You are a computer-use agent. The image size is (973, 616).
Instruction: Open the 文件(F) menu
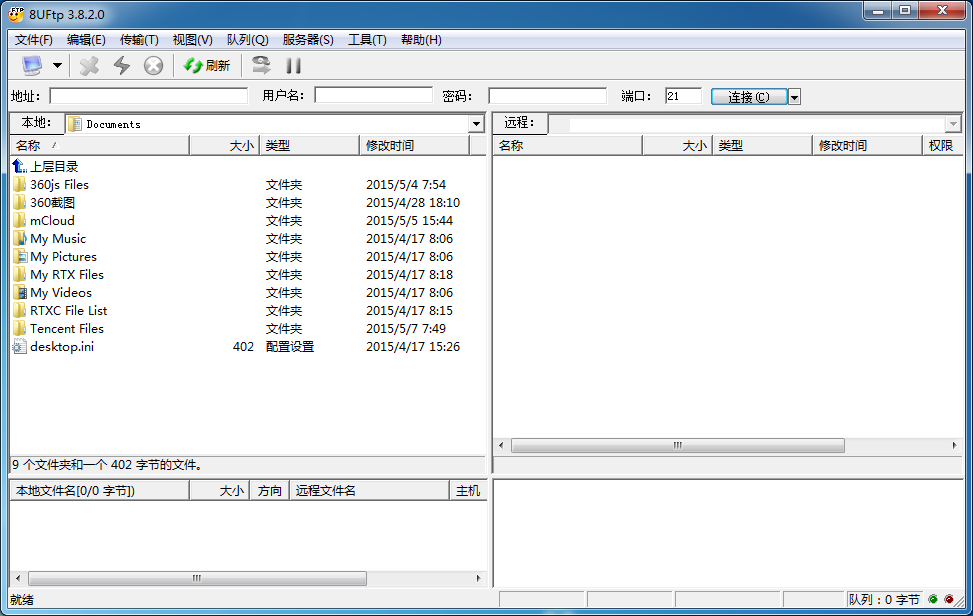point(34,40)
